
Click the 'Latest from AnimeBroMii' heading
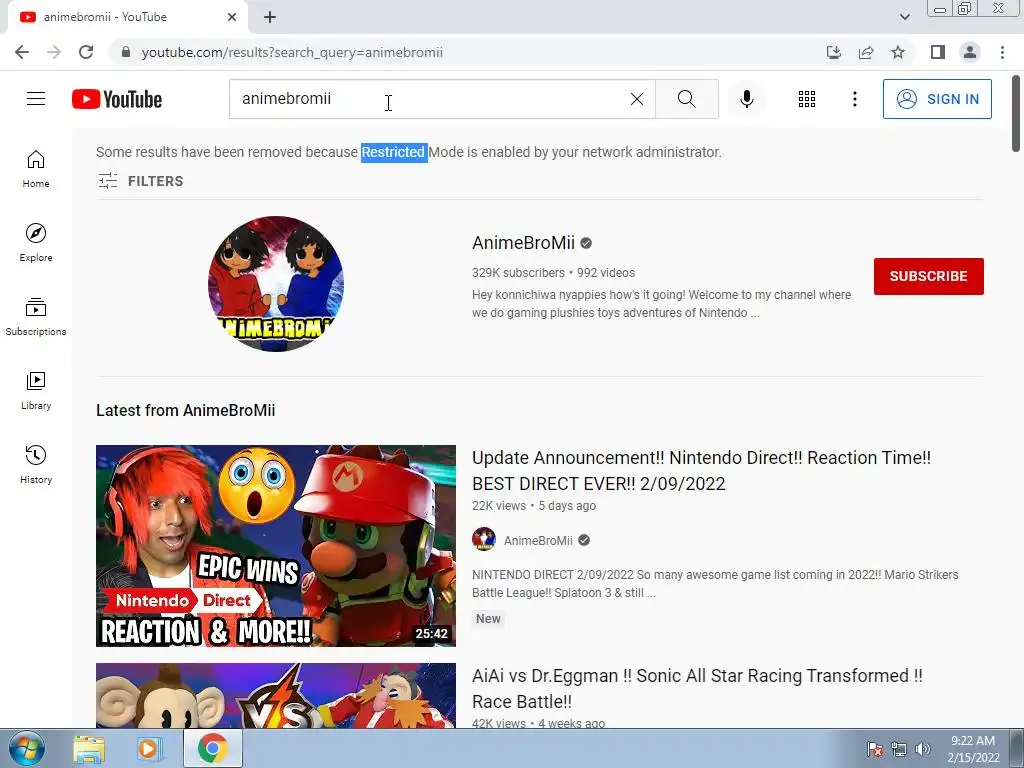click(x=185, y=410)
